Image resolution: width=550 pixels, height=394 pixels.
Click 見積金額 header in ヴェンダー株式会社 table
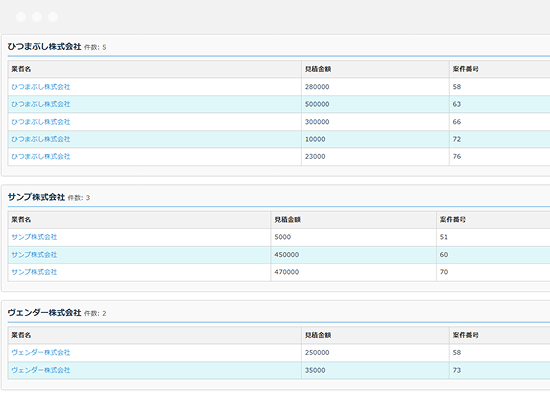click(318, 335)
